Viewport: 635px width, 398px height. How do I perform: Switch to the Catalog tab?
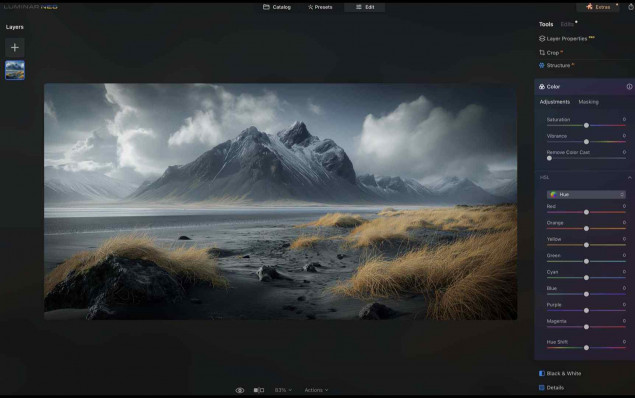click(277, 7)
